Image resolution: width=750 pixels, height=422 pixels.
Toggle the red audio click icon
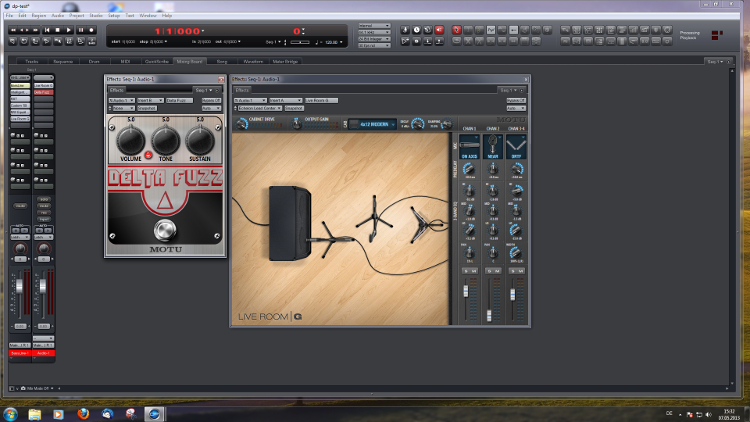(x=439, y=30)
